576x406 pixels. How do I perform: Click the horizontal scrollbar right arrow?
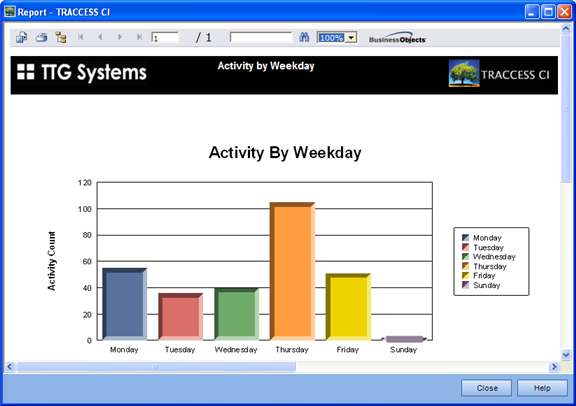(x=554, y=366)
